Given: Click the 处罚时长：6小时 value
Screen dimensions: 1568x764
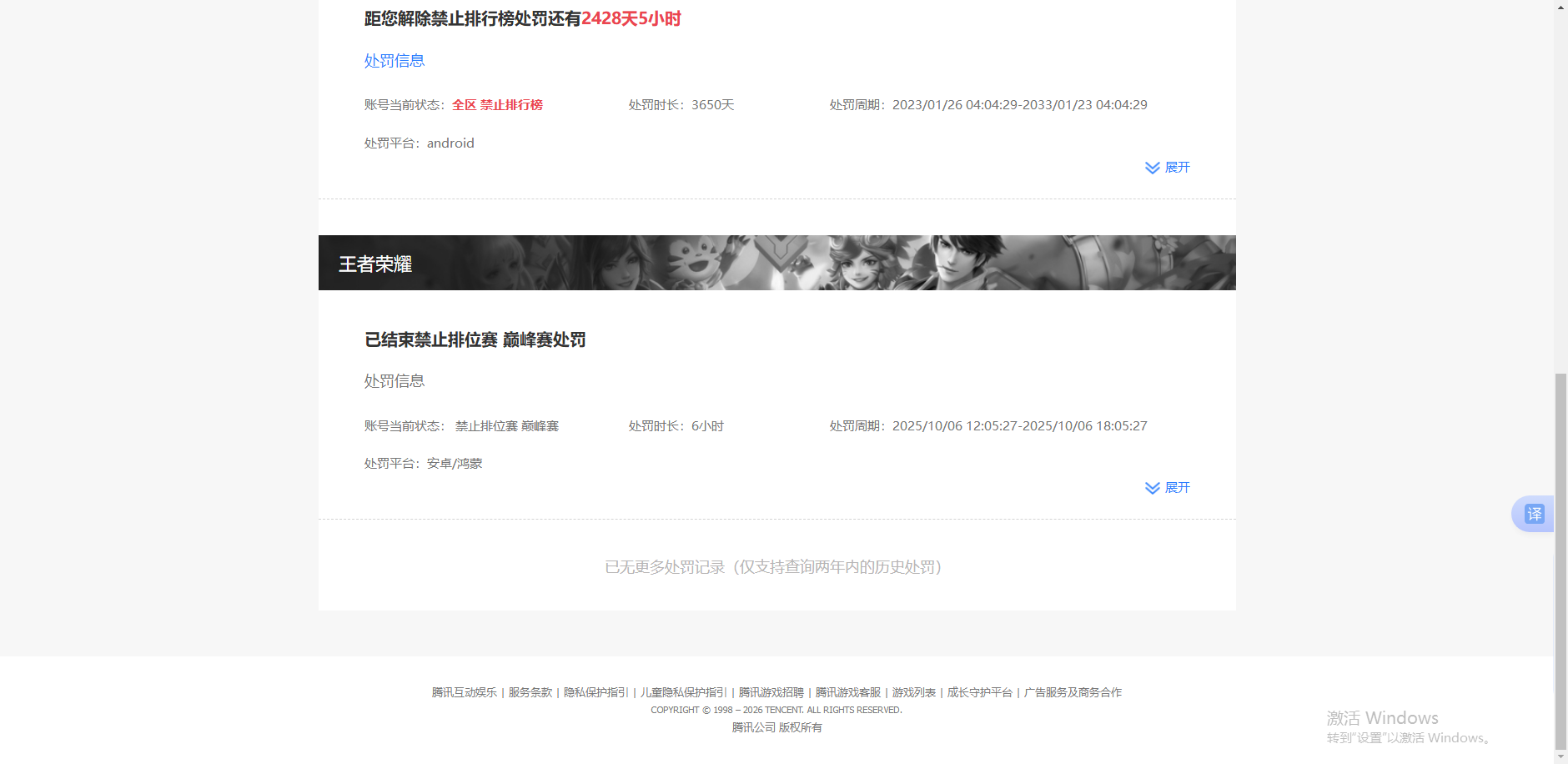Looking at the screenshot, I should pos(676,426).
